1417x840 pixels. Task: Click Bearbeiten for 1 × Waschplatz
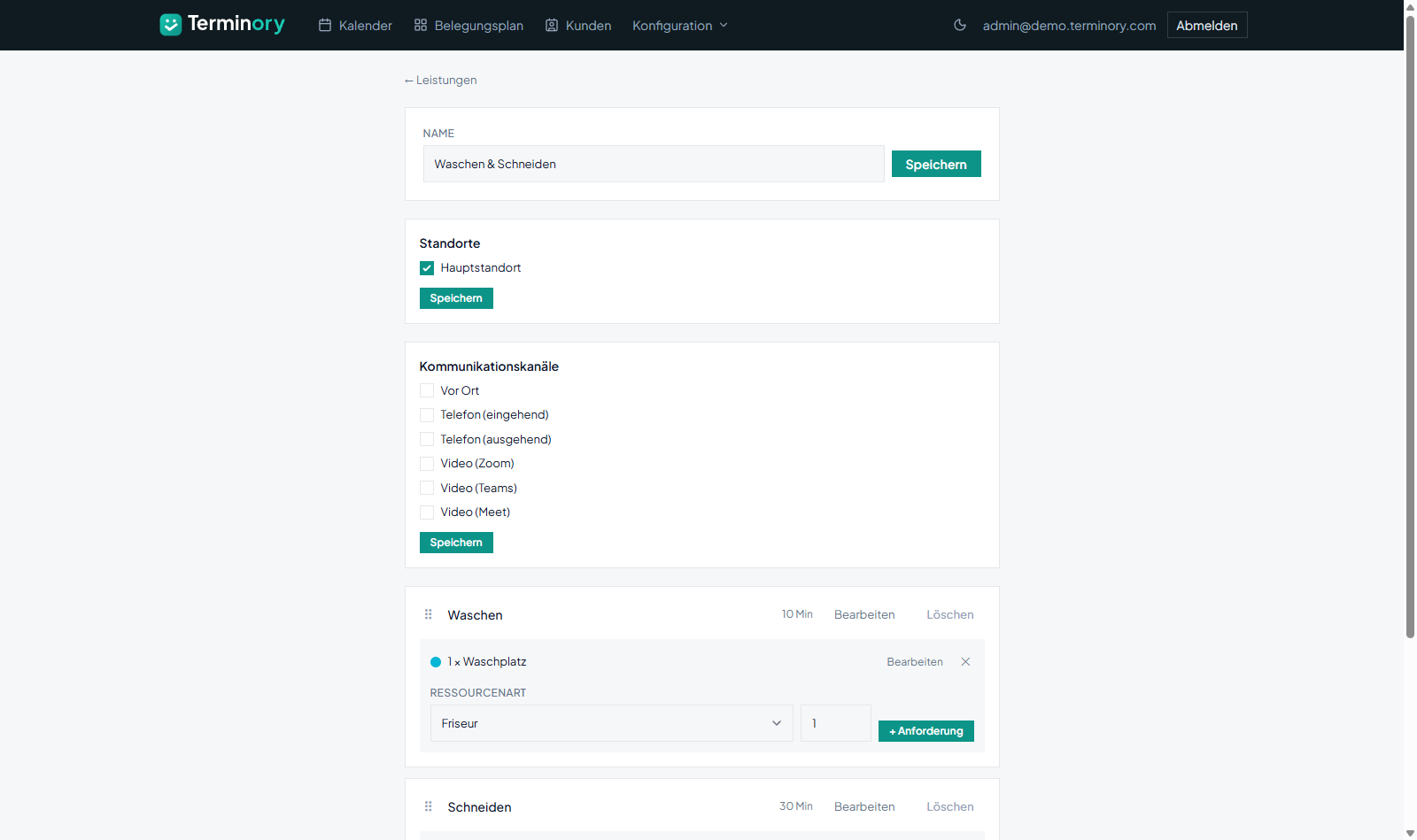click(915, 662)
